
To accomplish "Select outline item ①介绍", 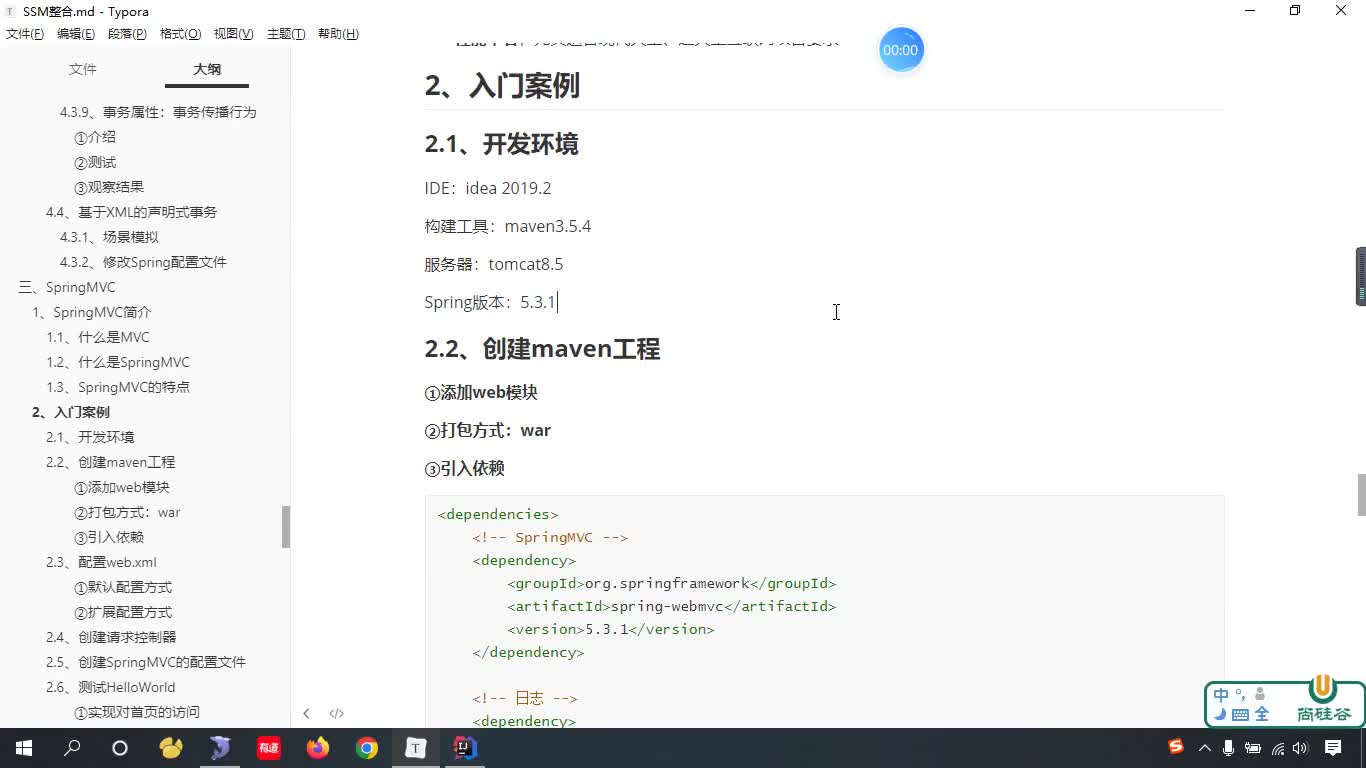I will [x=95, y=137].
